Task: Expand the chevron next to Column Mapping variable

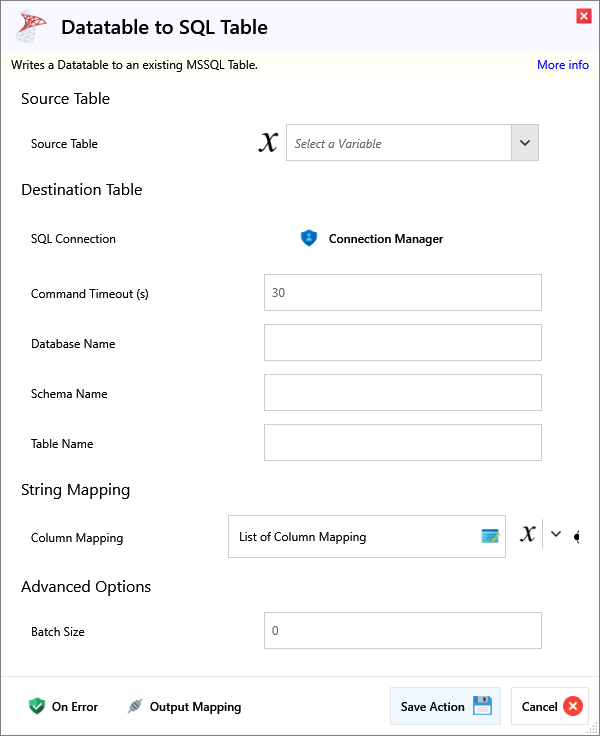Action: pos(557,535)
